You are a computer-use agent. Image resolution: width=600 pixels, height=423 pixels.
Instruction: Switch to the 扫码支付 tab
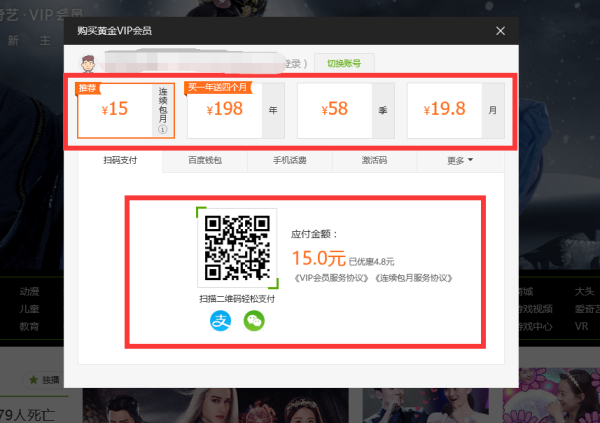[120, 160]
